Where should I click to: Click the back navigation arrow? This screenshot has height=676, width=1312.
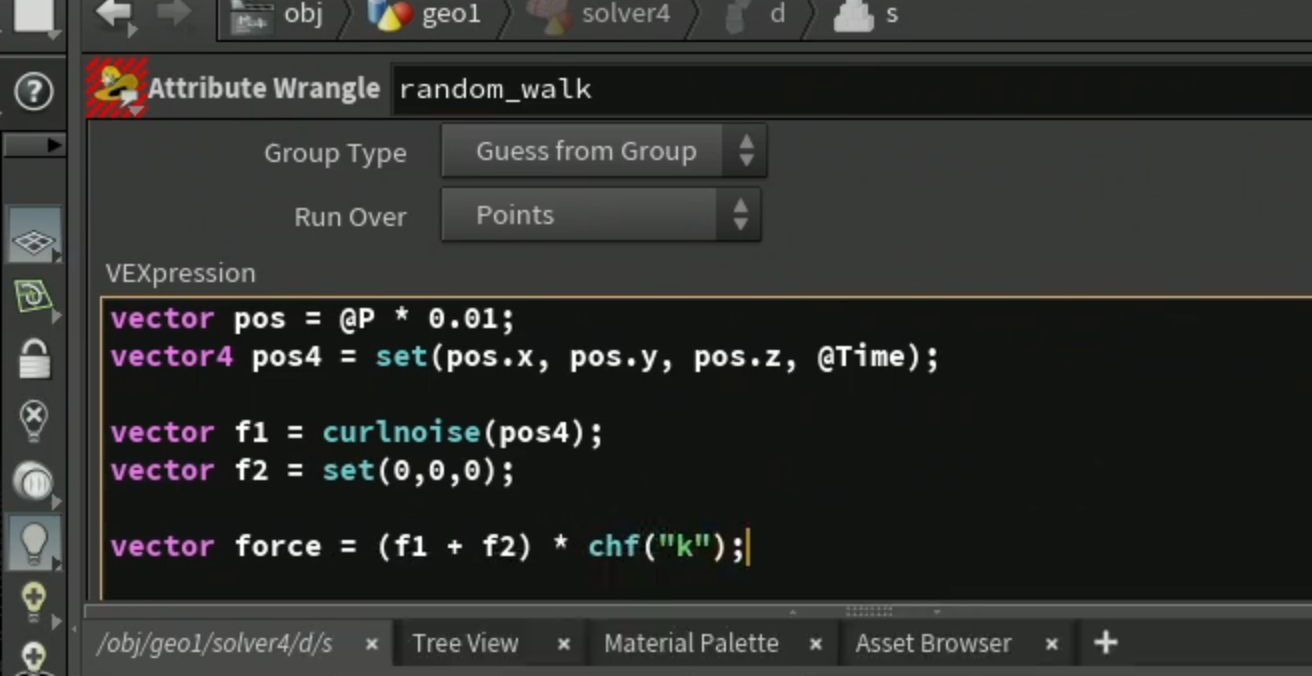[x=116, y=14]
